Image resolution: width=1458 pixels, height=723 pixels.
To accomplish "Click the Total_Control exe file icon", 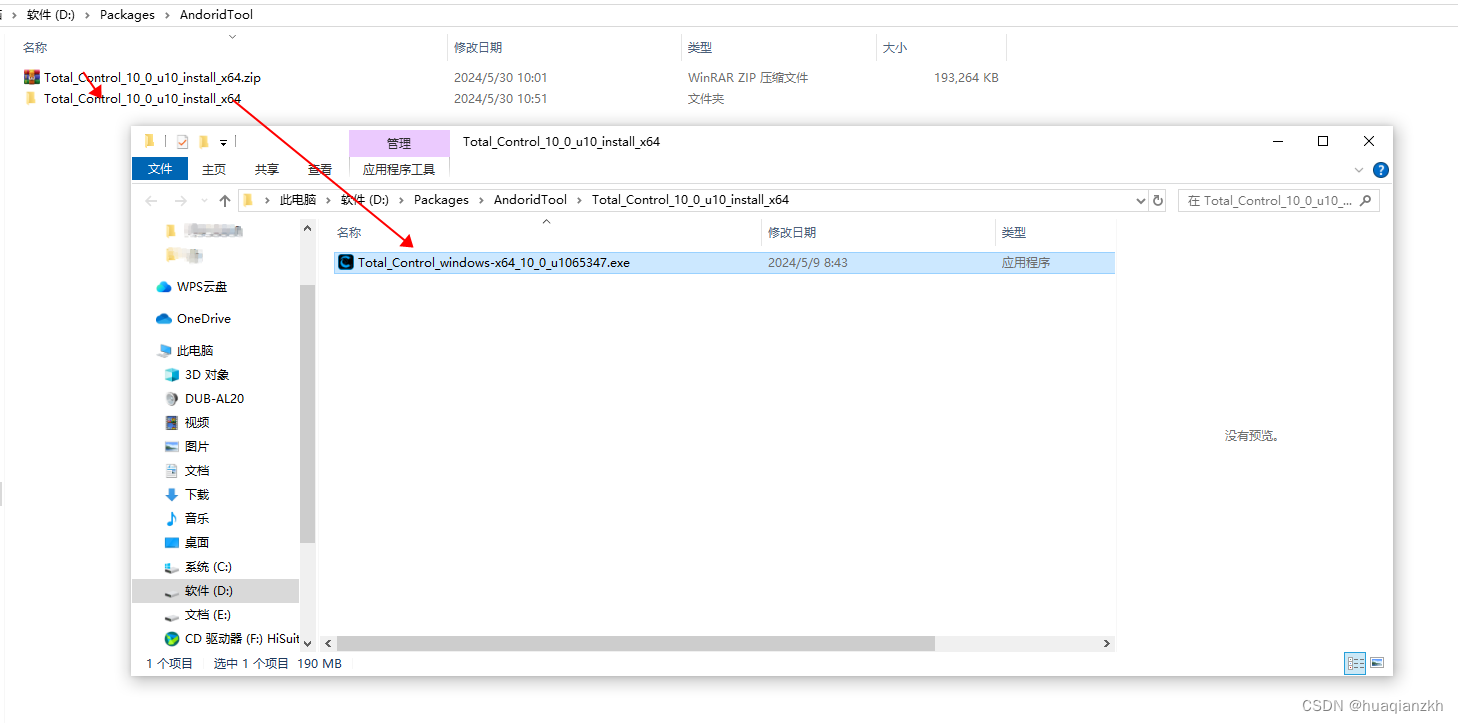I will tap(346, 262).
